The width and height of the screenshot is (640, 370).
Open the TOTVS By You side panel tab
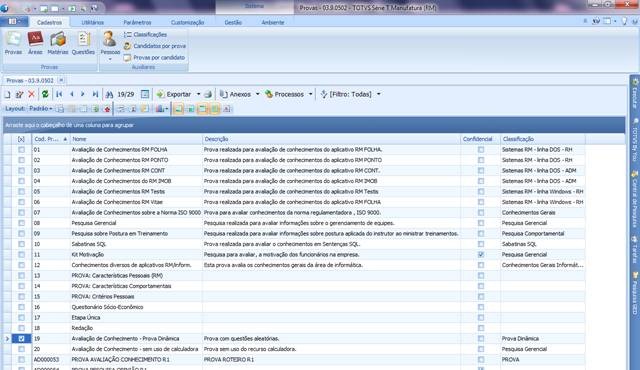click(635, 139)
